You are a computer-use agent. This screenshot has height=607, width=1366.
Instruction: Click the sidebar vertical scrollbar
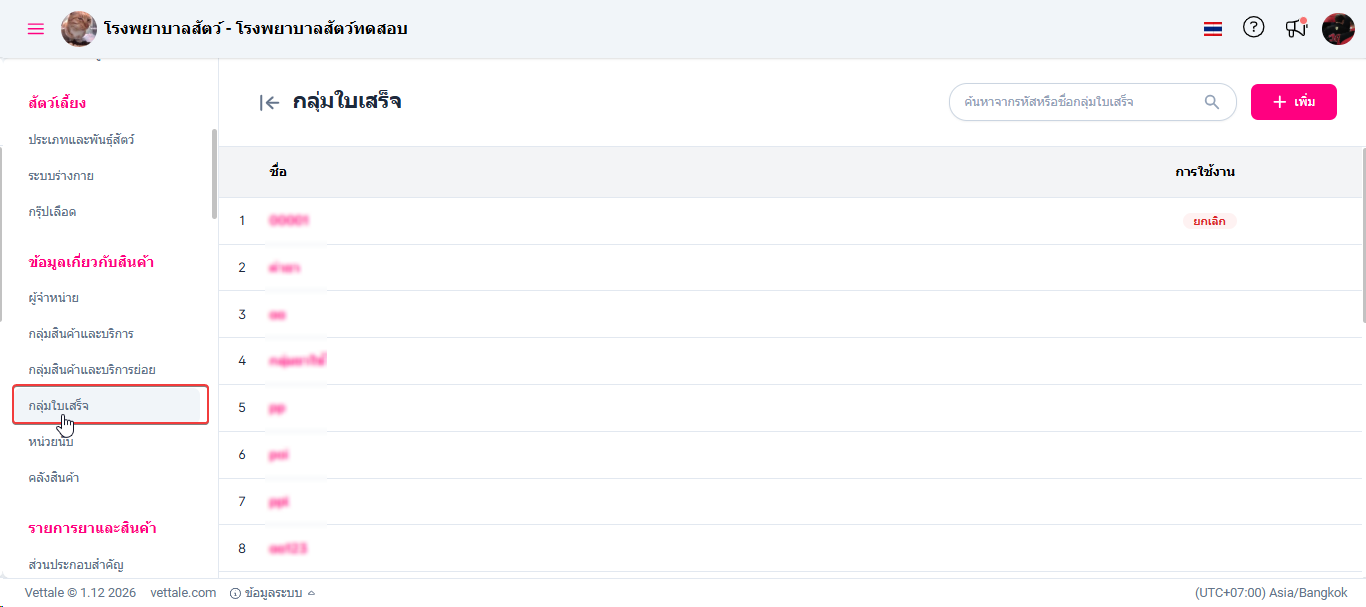click(214, 173)
